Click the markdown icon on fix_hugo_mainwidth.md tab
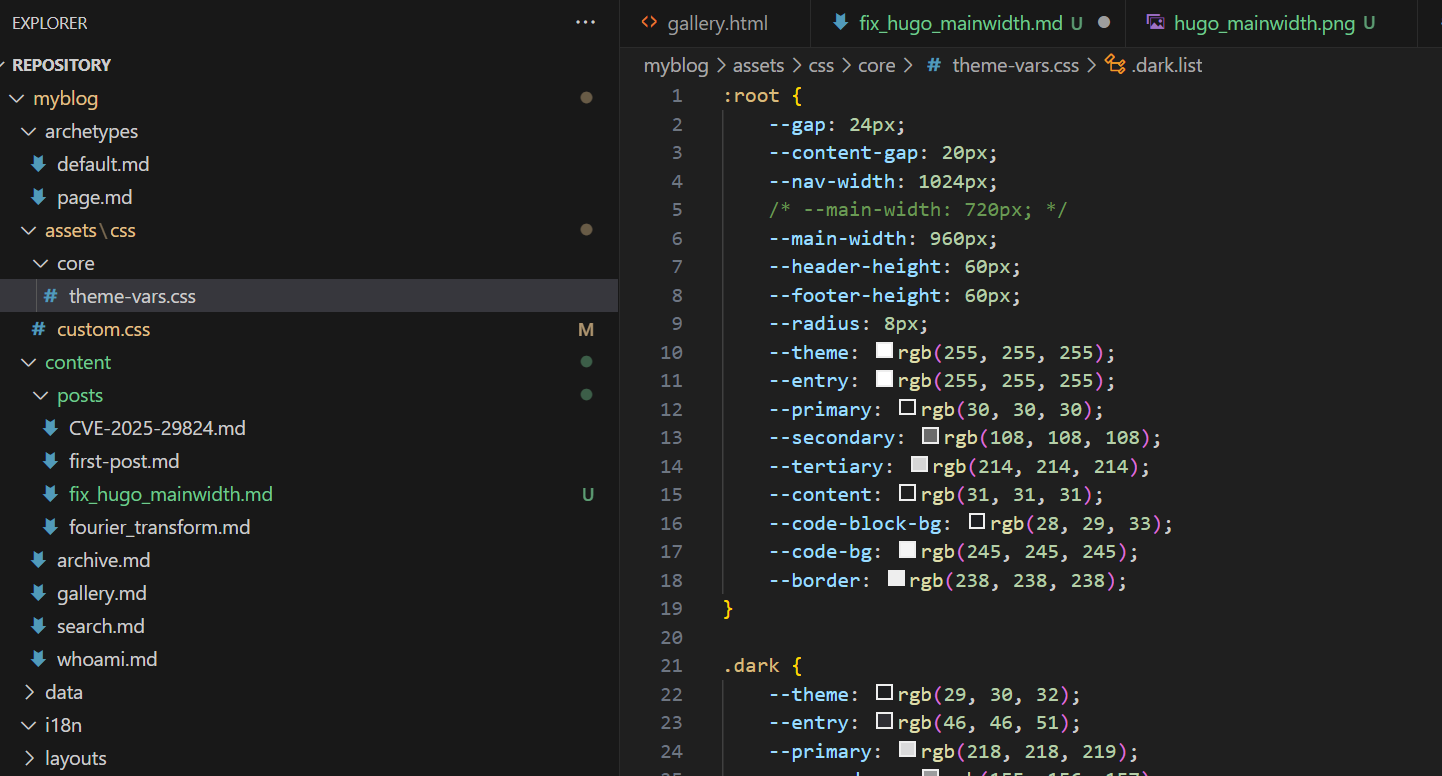The image size is (1442, 776). 840,22
